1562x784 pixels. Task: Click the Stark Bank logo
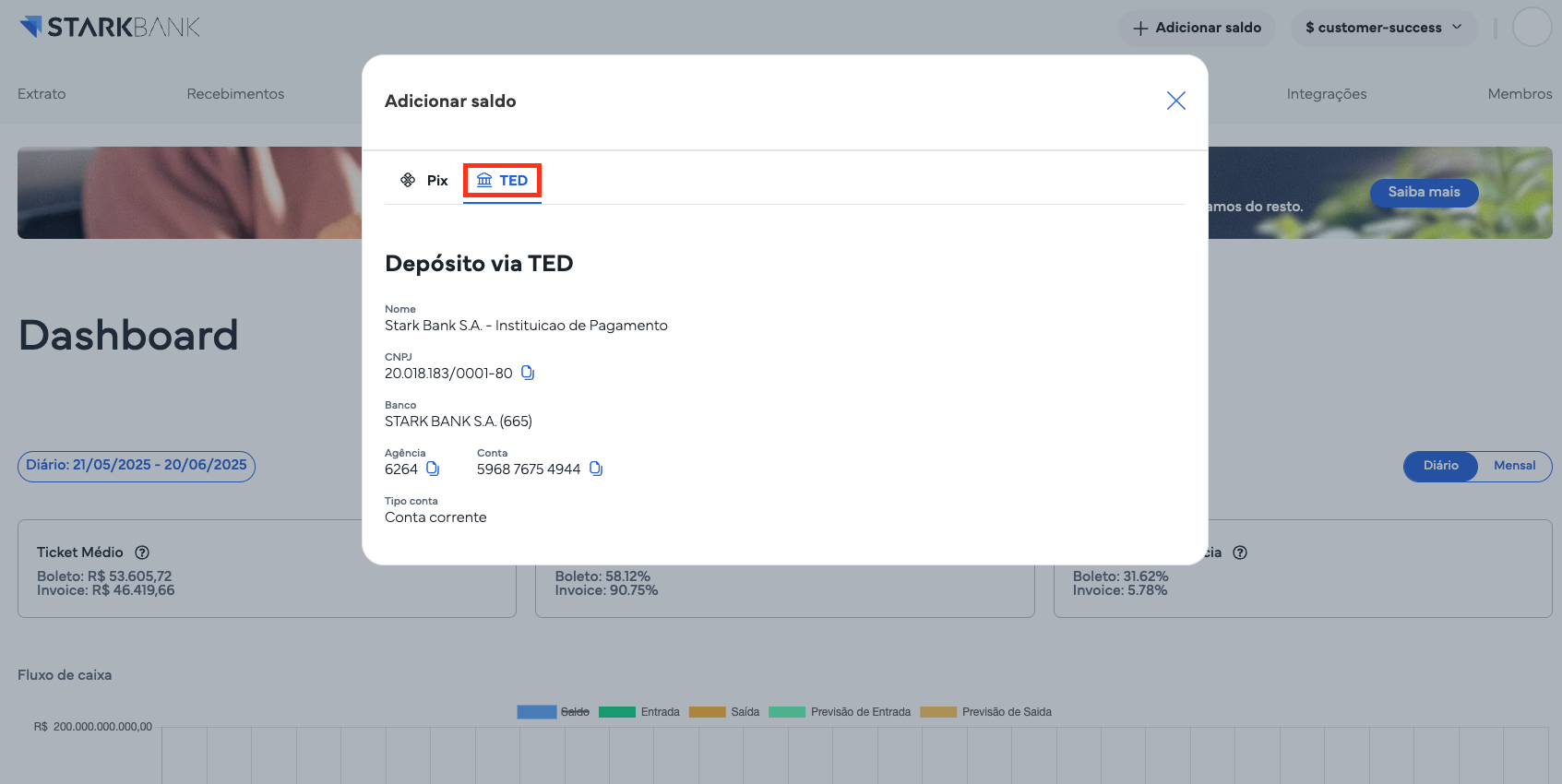click(x=110, y=27)
